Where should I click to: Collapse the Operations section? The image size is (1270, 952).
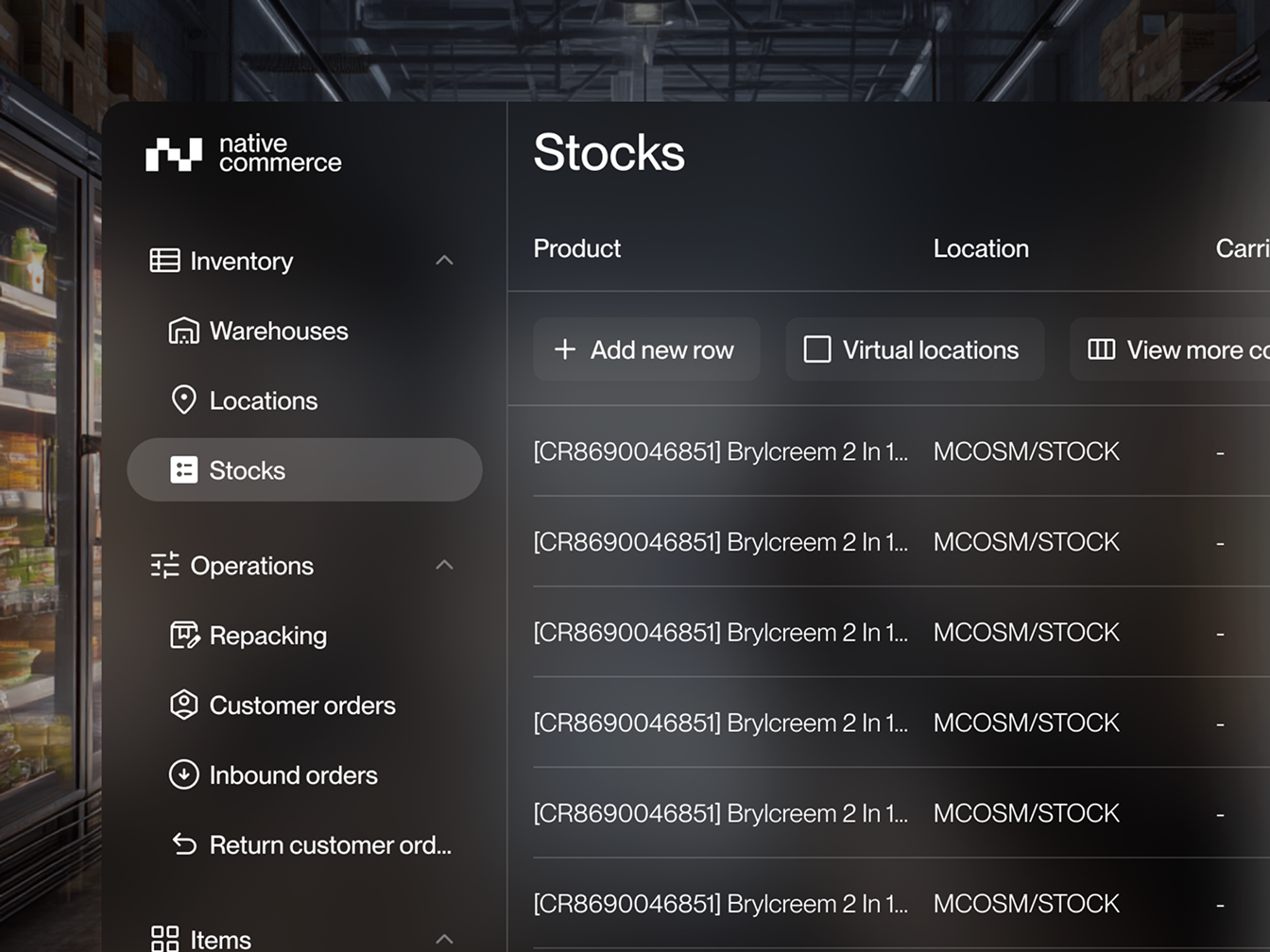click(x=444, y=565)
